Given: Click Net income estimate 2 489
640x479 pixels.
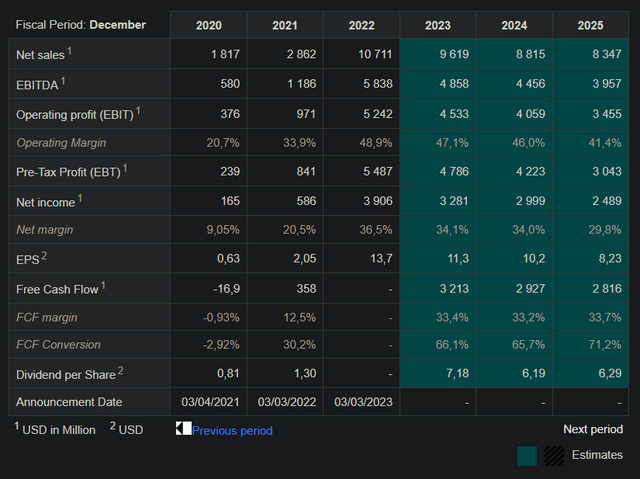Looking at the screenshot, I should click(x=607, y=201).
